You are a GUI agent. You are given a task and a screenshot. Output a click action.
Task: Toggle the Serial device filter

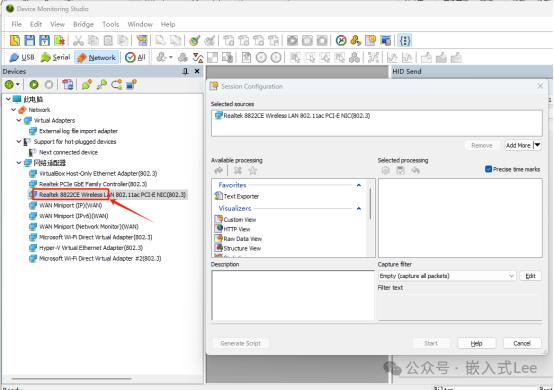pos(55,57)
